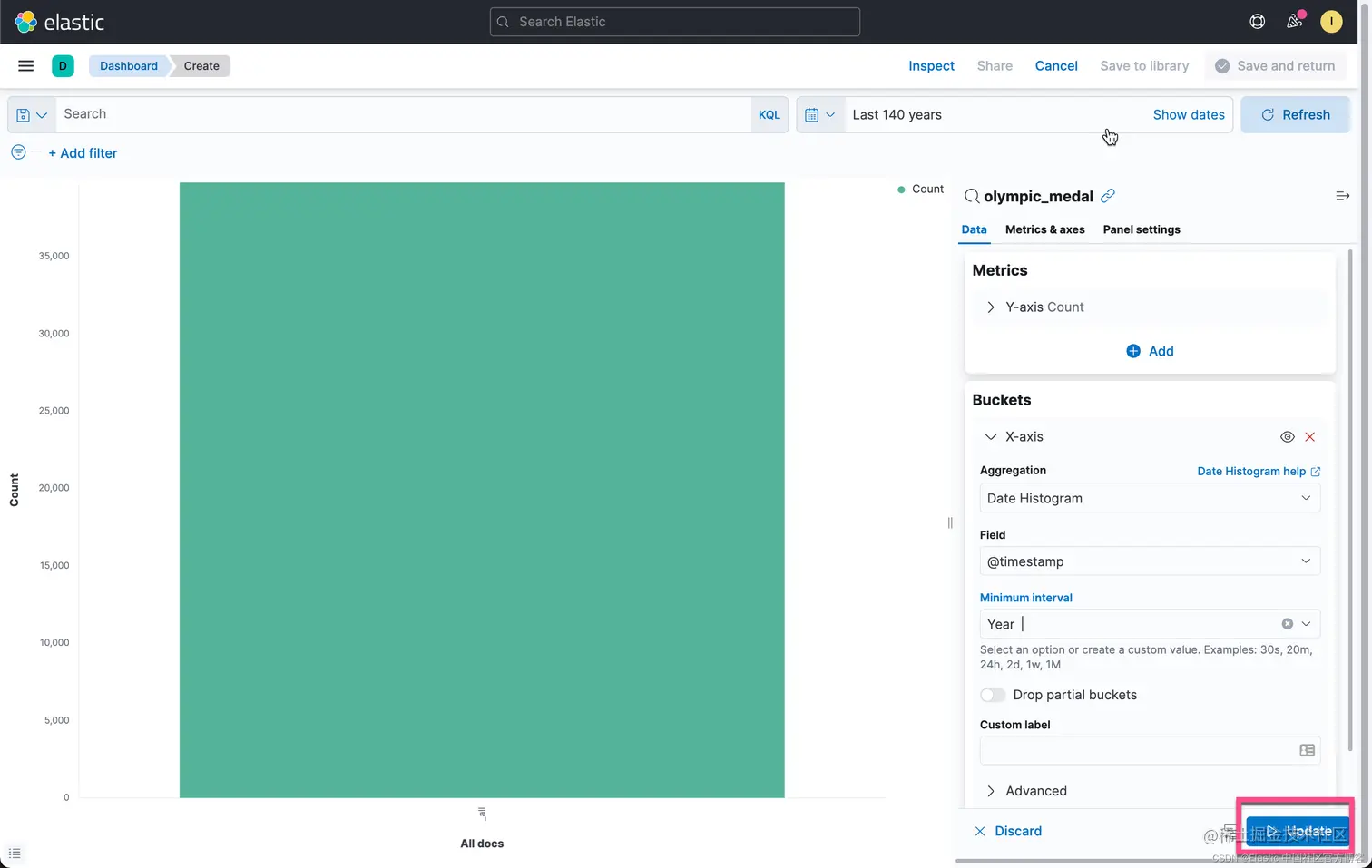Click the green chart bar
The width and height of the screenshot is (1372, 868).
pos(482,490)
